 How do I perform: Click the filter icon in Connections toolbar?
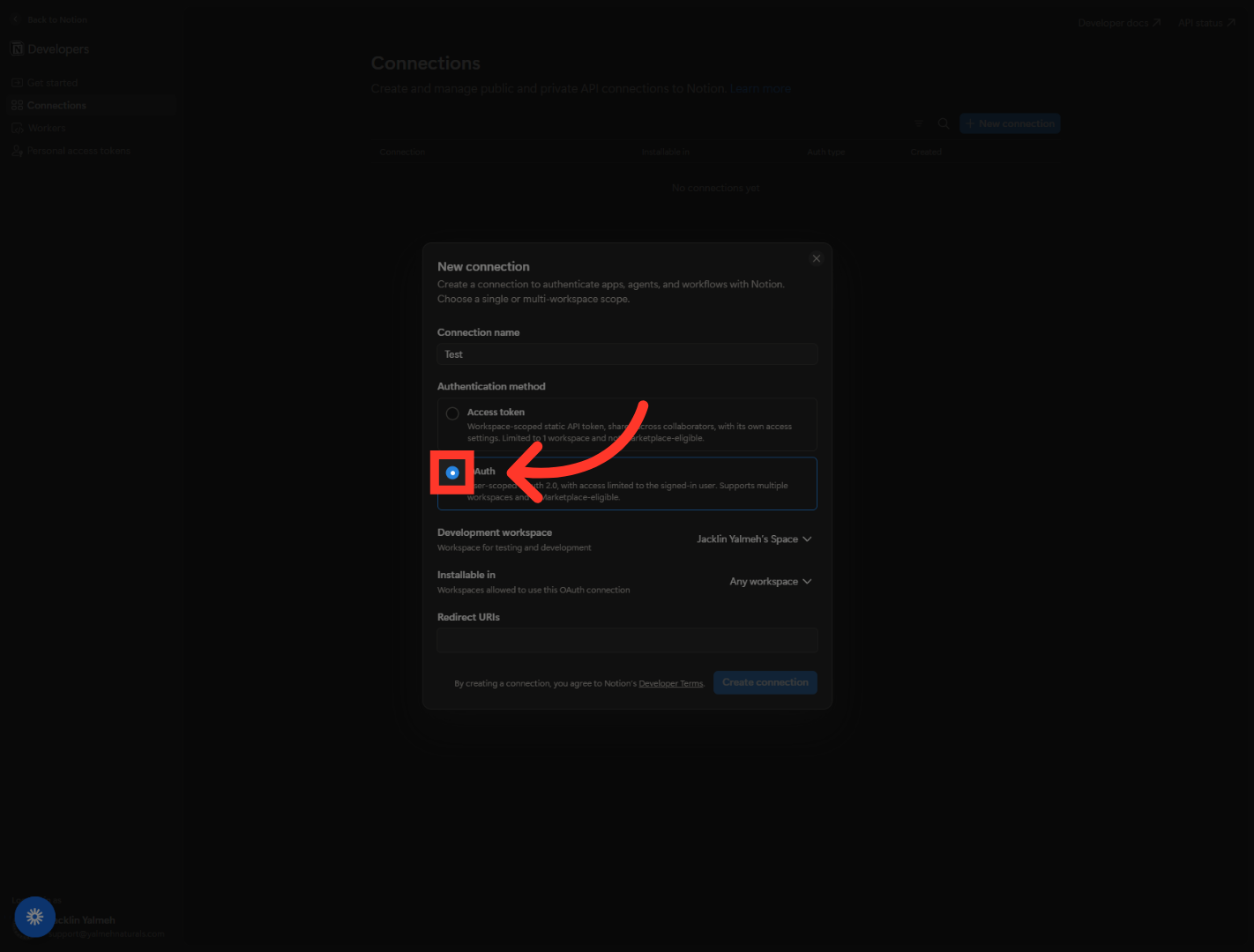click(x=919, y=123)
